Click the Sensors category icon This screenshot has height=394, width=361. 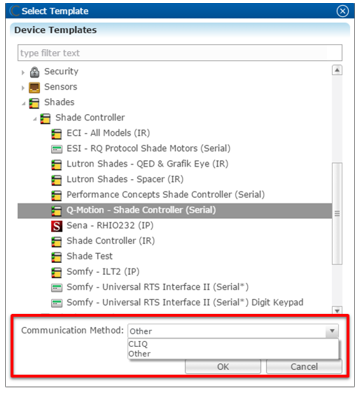coord(34,87)
